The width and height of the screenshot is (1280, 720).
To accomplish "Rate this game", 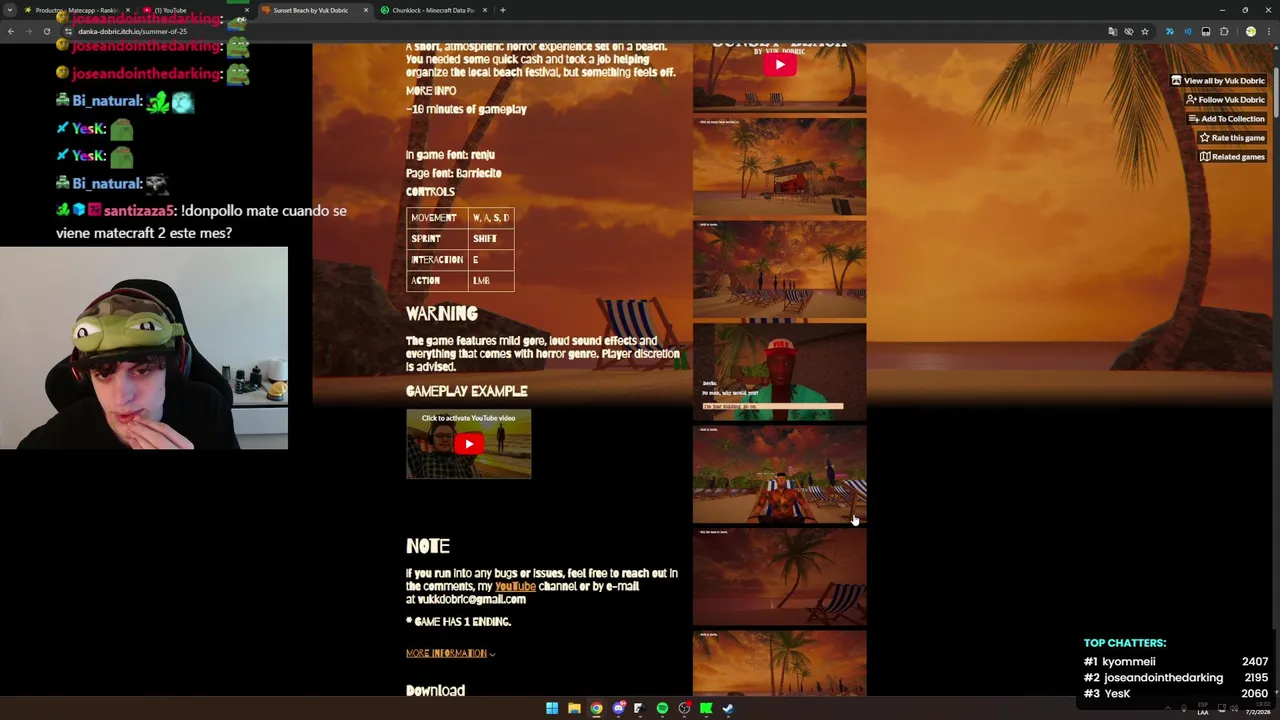I will pos(1232,137).
